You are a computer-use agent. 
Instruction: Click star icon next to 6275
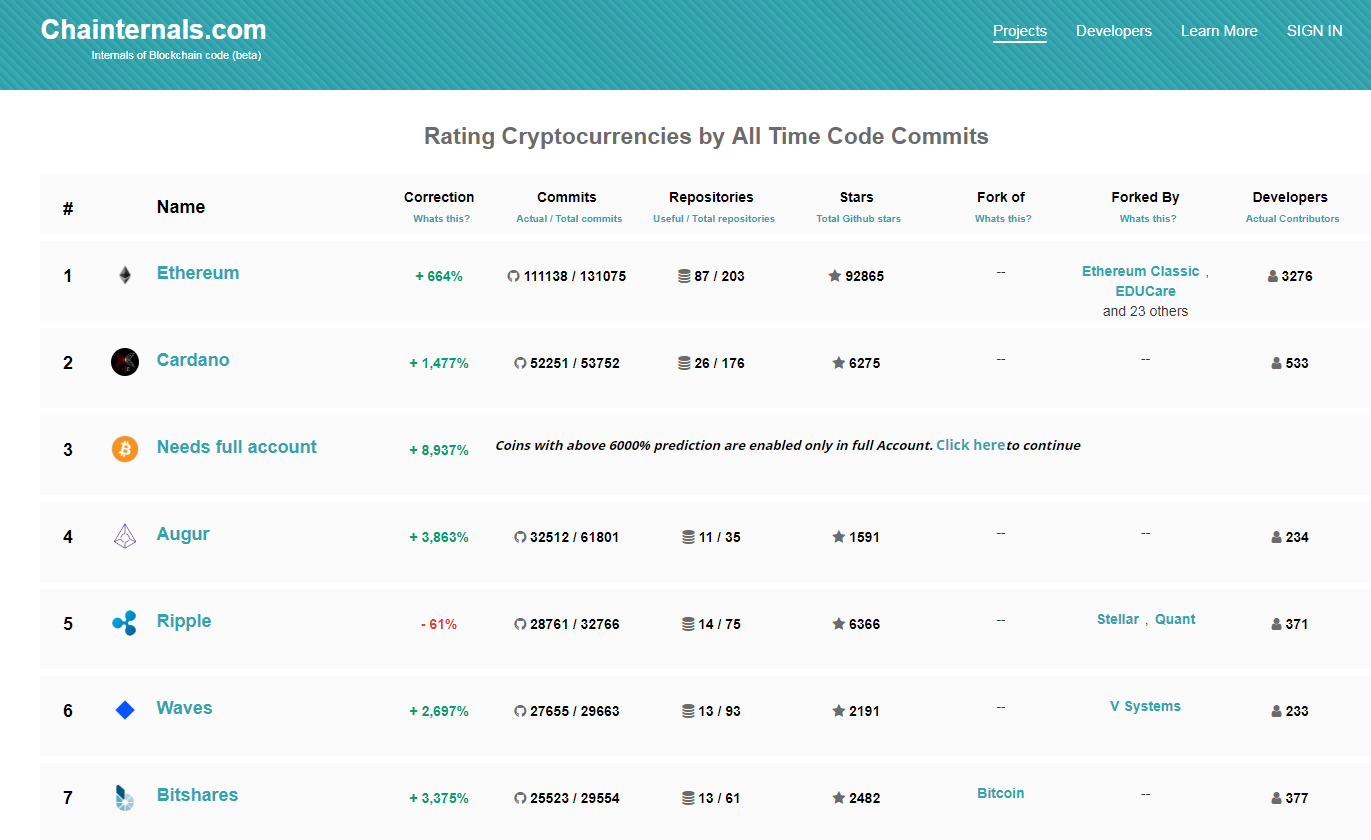point(839,363)
